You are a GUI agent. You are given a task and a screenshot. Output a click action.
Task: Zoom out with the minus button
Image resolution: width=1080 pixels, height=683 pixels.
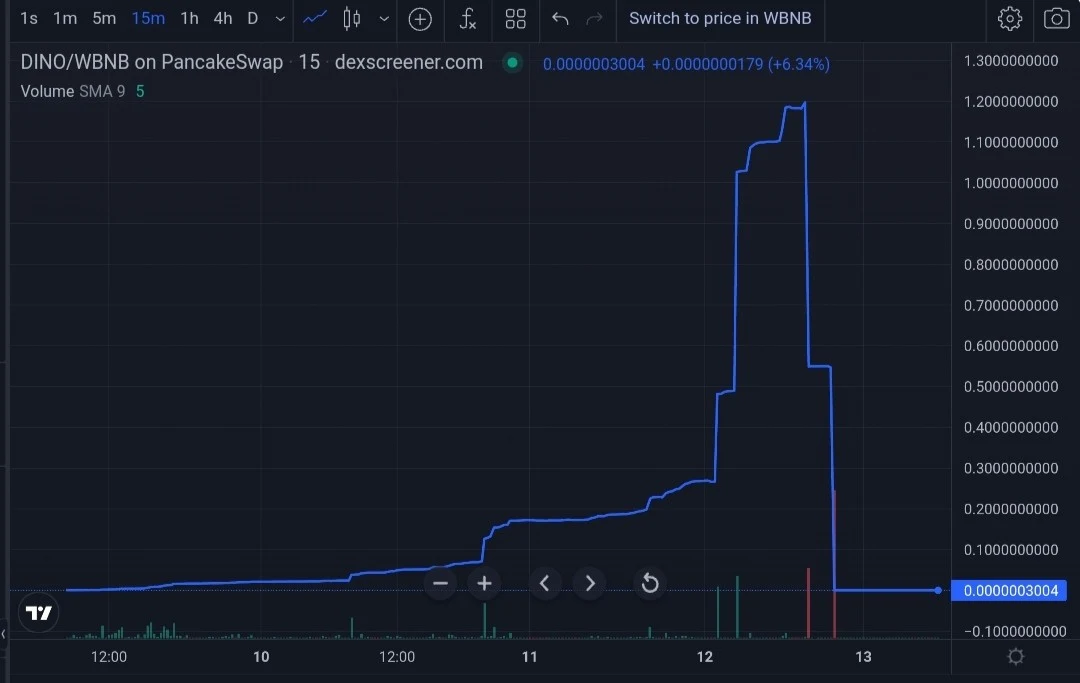pos(440,583)
